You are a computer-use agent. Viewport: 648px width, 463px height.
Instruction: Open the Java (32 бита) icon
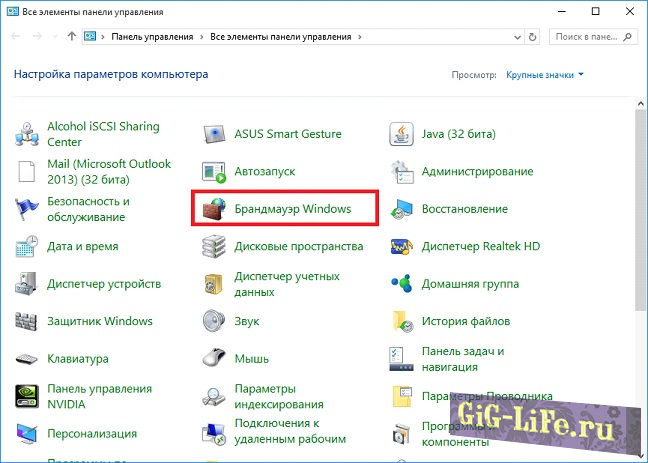(402, 135)
